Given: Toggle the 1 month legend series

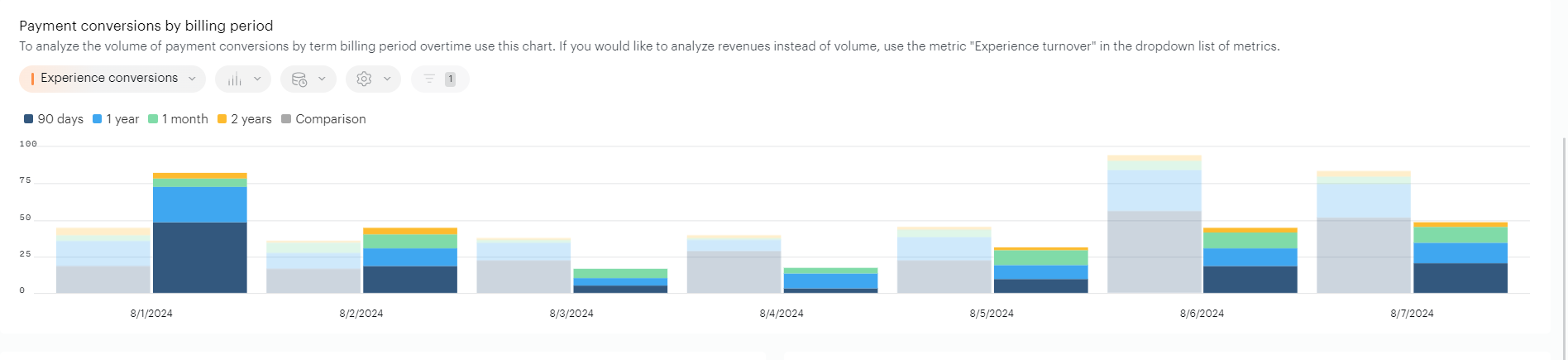Looking at the screenshot, I should 178,119.
